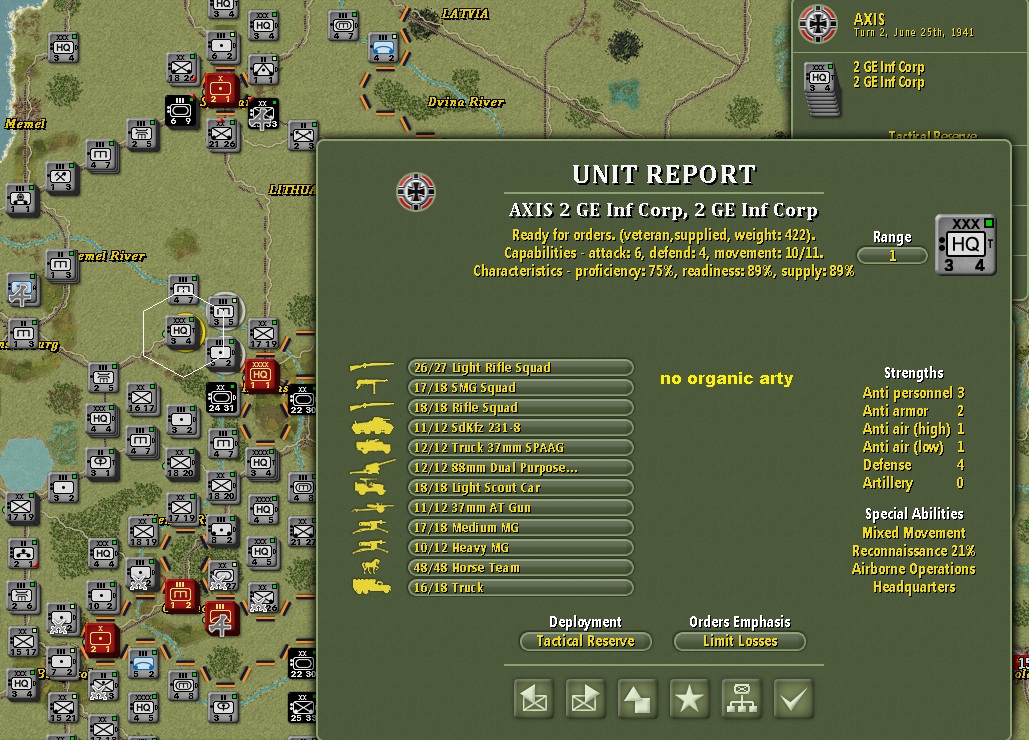Change Orders Emphasis from Limit Losses
The image size is (1029, 740).
740,641
